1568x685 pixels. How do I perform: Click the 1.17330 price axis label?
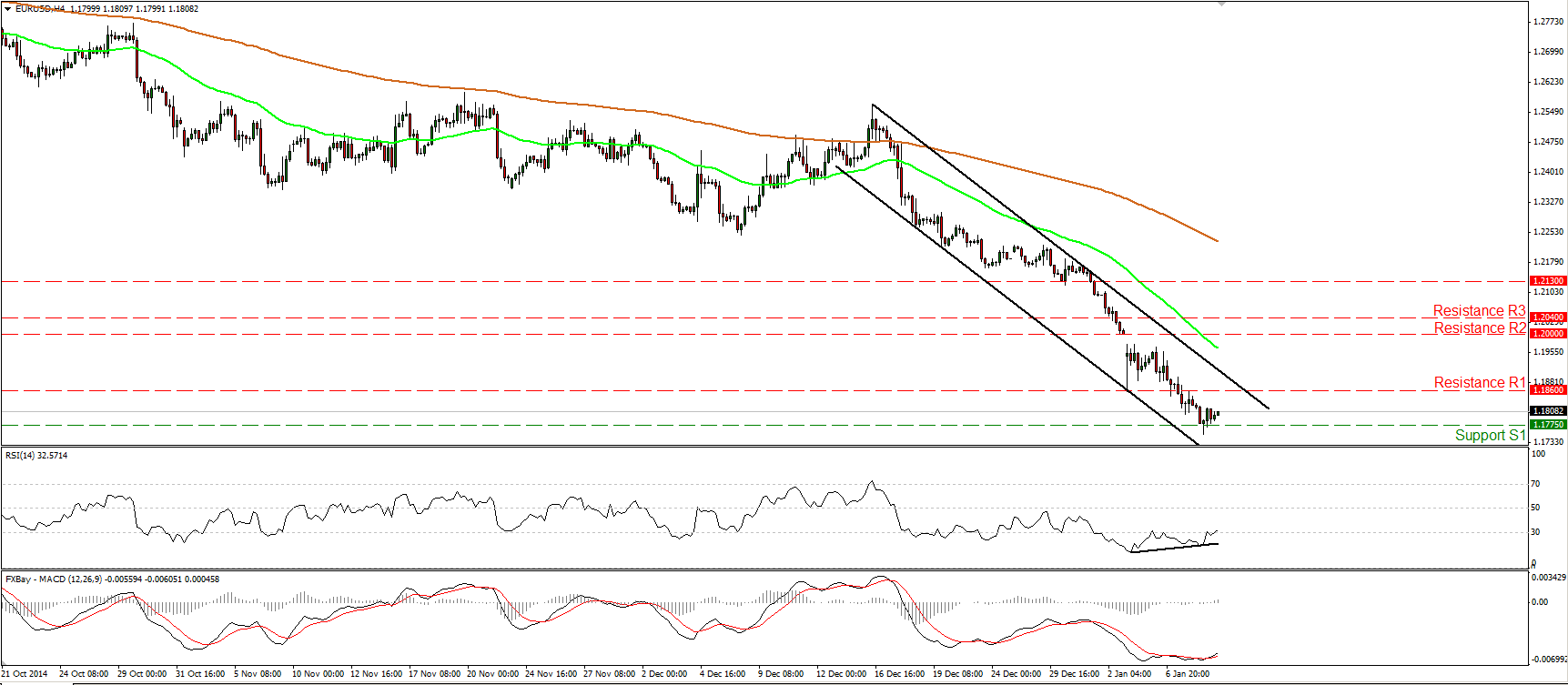coord(1548,442)
